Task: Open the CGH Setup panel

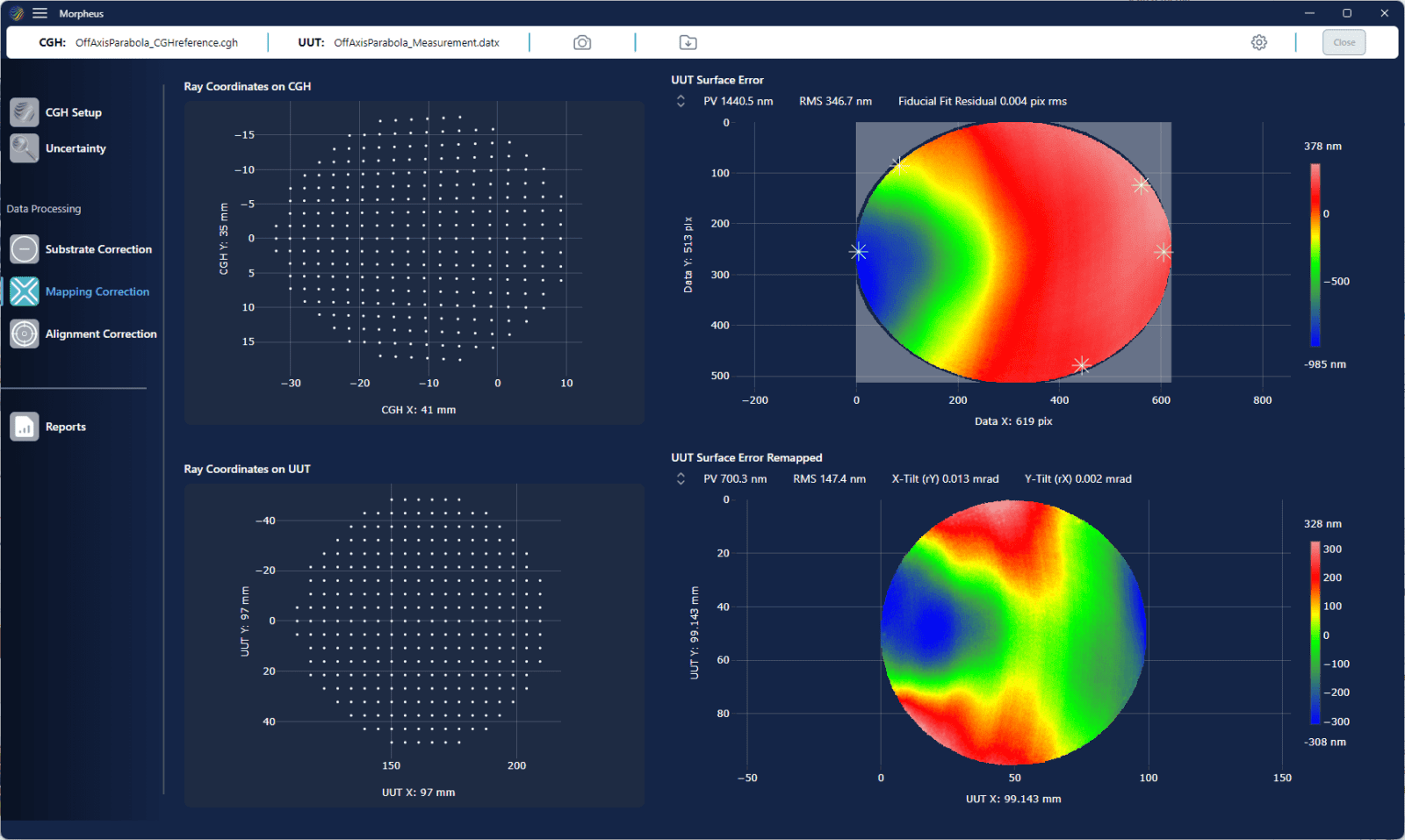Action: [x=74, y=111]
